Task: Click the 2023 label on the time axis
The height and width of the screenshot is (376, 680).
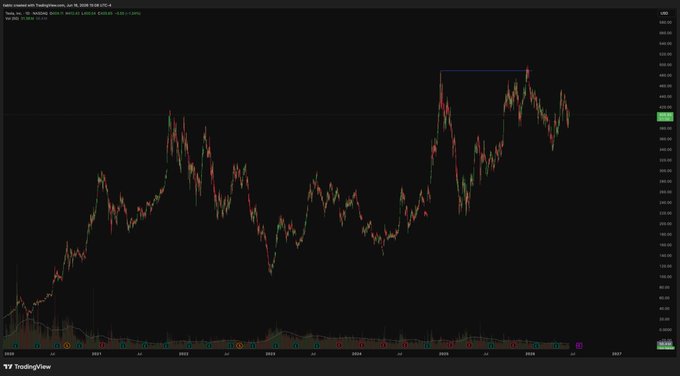Action: point(270,354)
